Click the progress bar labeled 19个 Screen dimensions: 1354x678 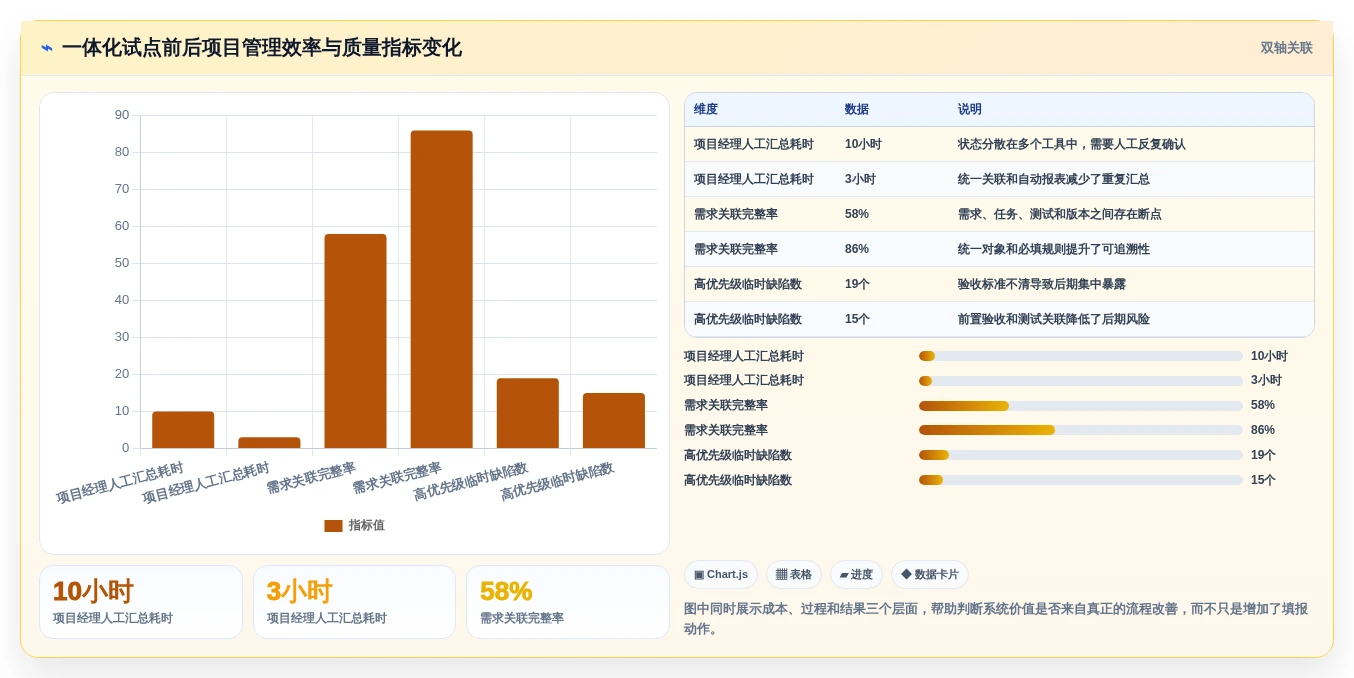tap(1081, 455)
